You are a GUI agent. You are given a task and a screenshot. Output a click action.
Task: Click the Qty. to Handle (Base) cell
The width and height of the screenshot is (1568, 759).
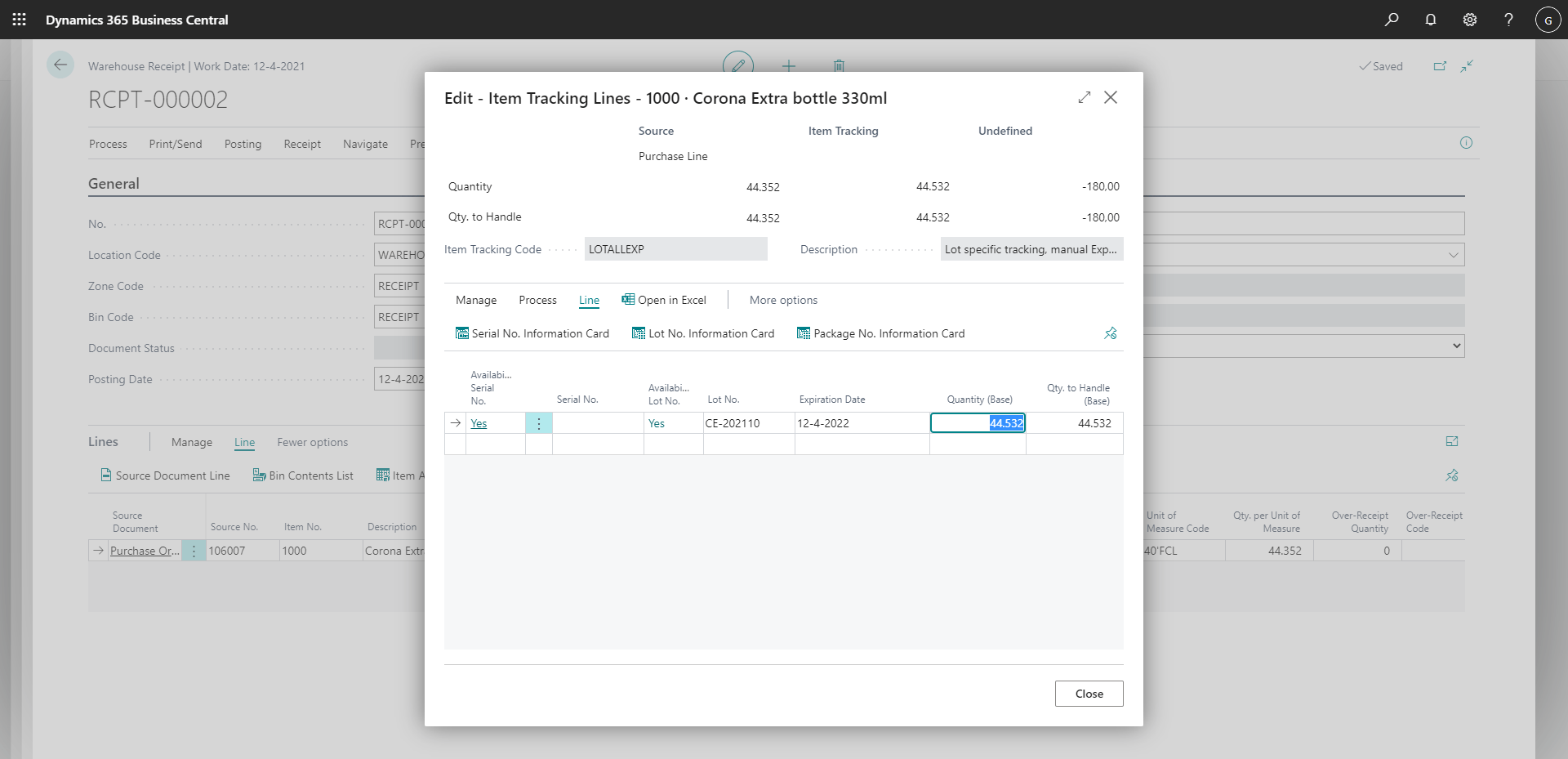[1074, 423]
